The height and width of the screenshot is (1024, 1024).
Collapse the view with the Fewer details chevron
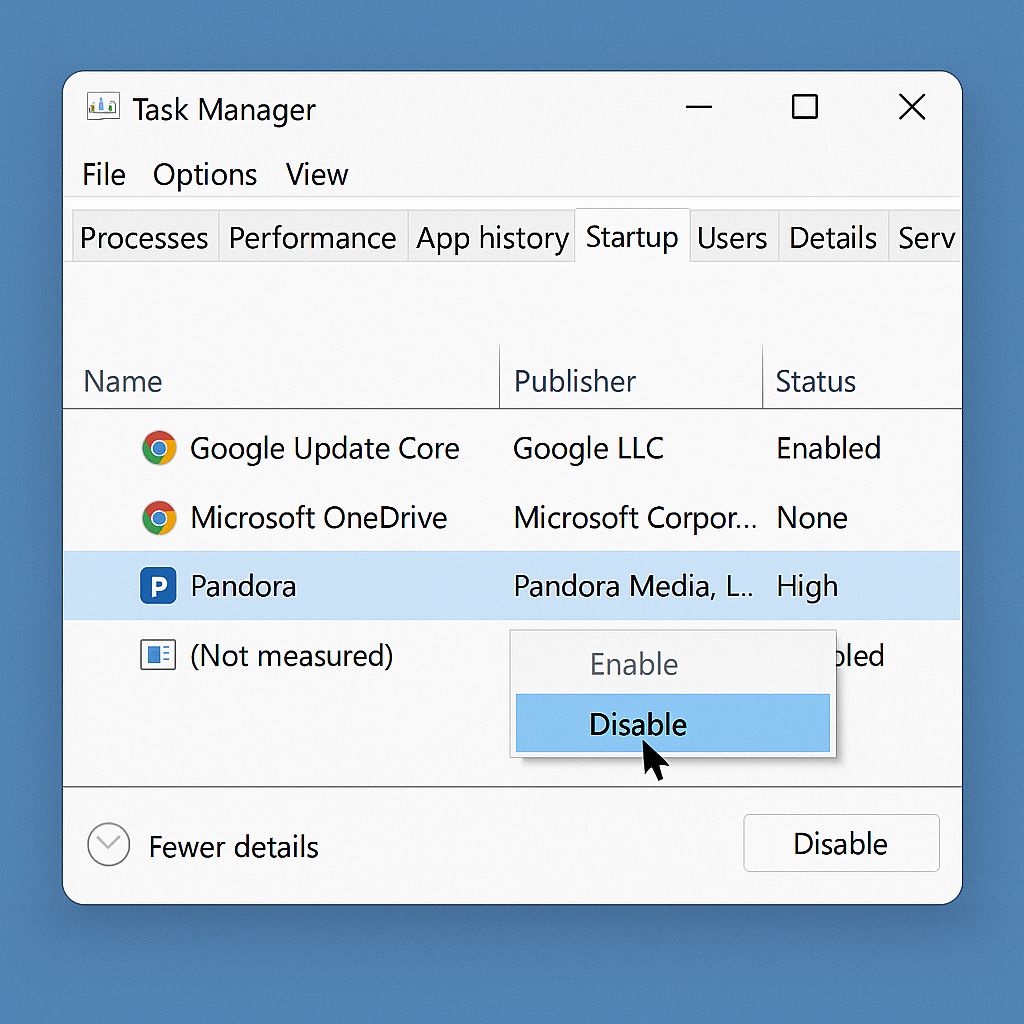pos(108,844)
